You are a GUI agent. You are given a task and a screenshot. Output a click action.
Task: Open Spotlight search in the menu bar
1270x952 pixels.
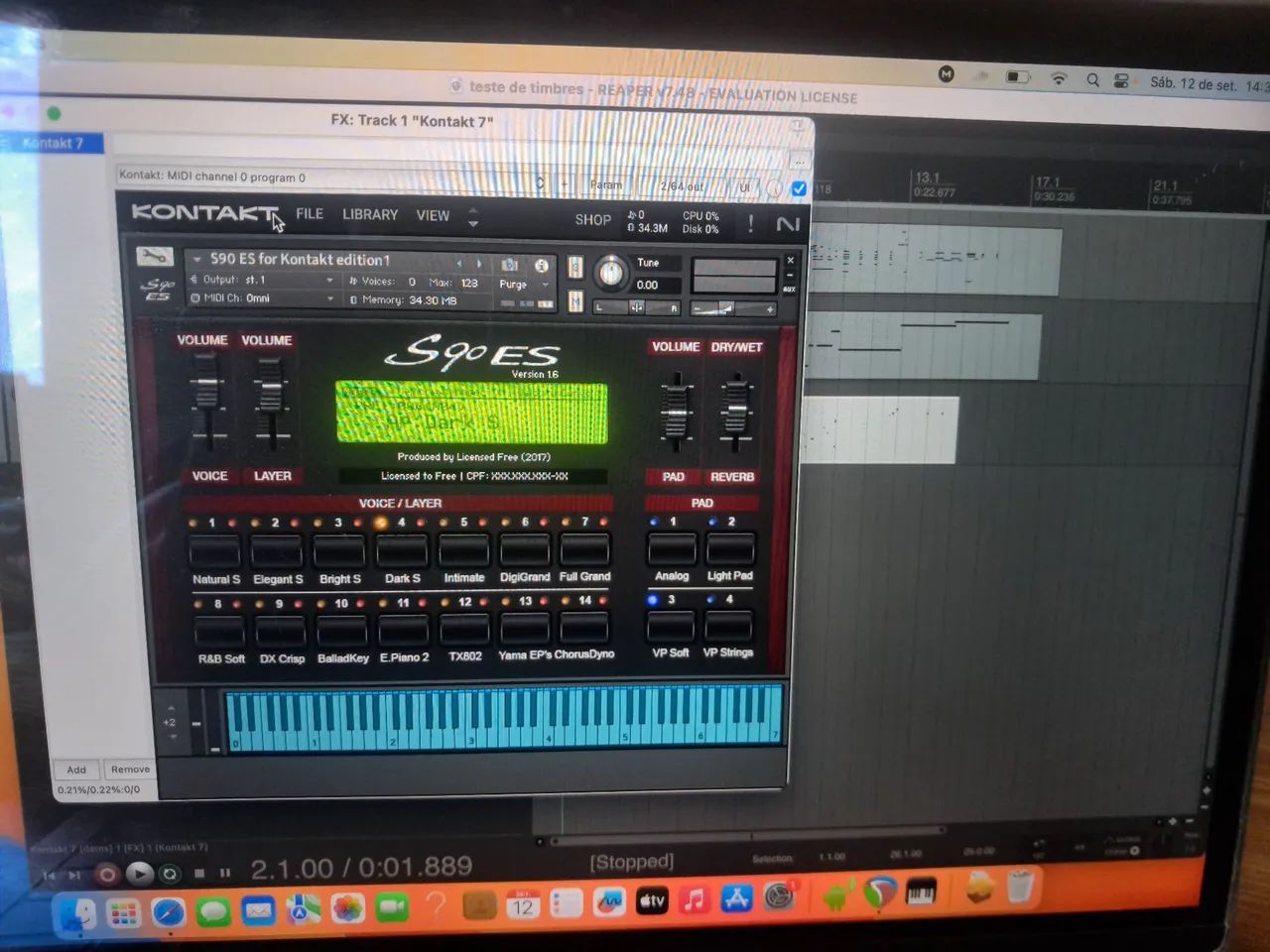pos(1092,80)
